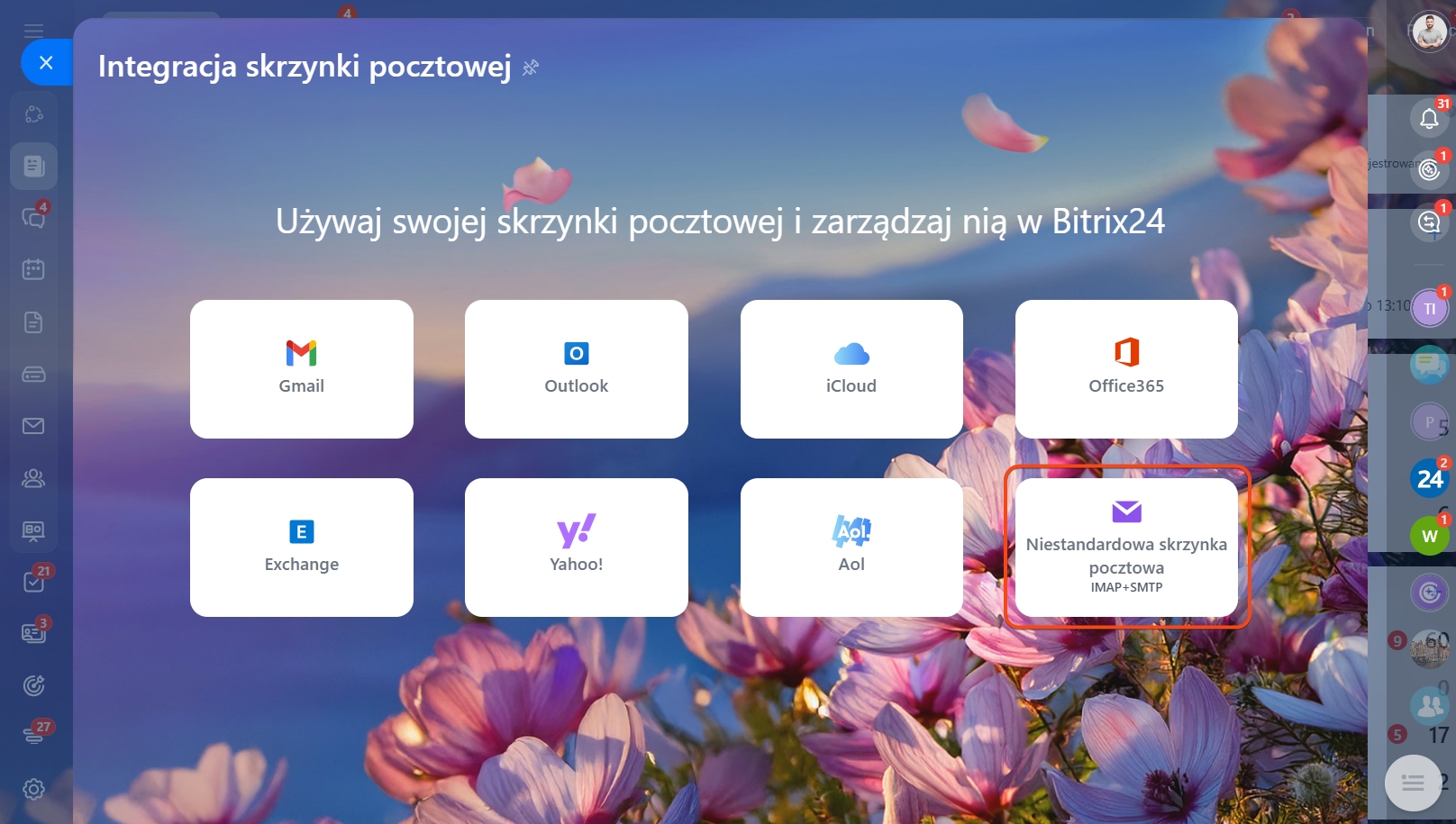This screenshot has width=1456, height=824.
Task: Open the user profile avatar
Action: coord(1429,32)
